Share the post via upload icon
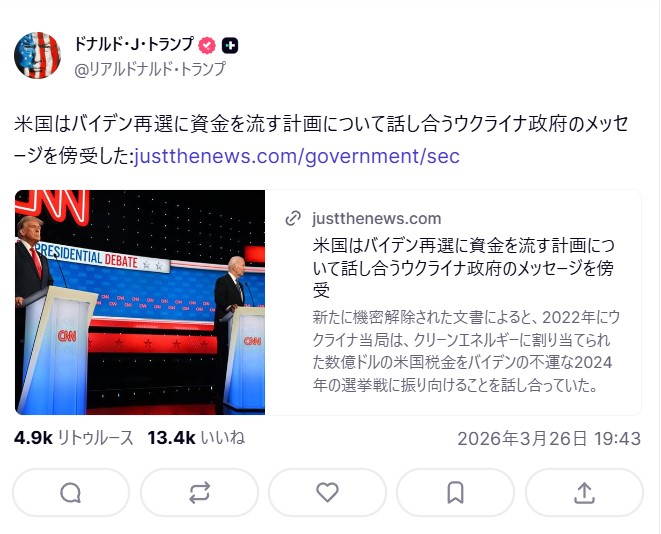This screenshot has height=534, width=661. click(584, 492)
